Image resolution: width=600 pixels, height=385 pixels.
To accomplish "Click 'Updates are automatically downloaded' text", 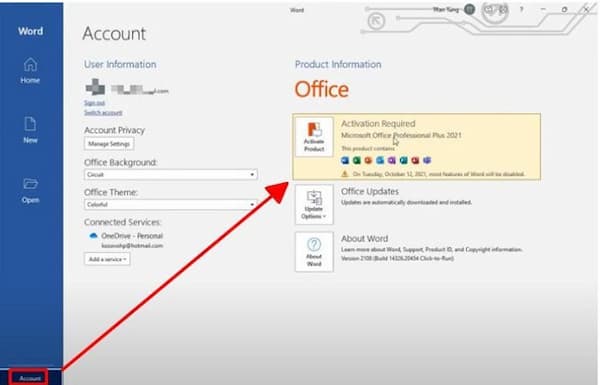I will [406, 202].
